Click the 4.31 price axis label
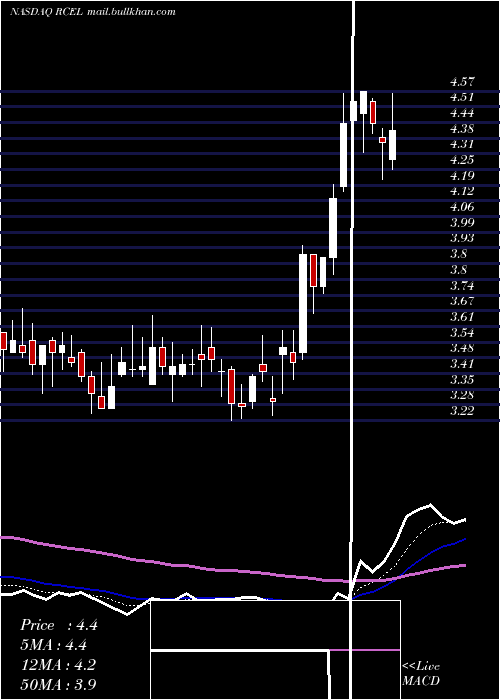 click(x=462, y=144)
